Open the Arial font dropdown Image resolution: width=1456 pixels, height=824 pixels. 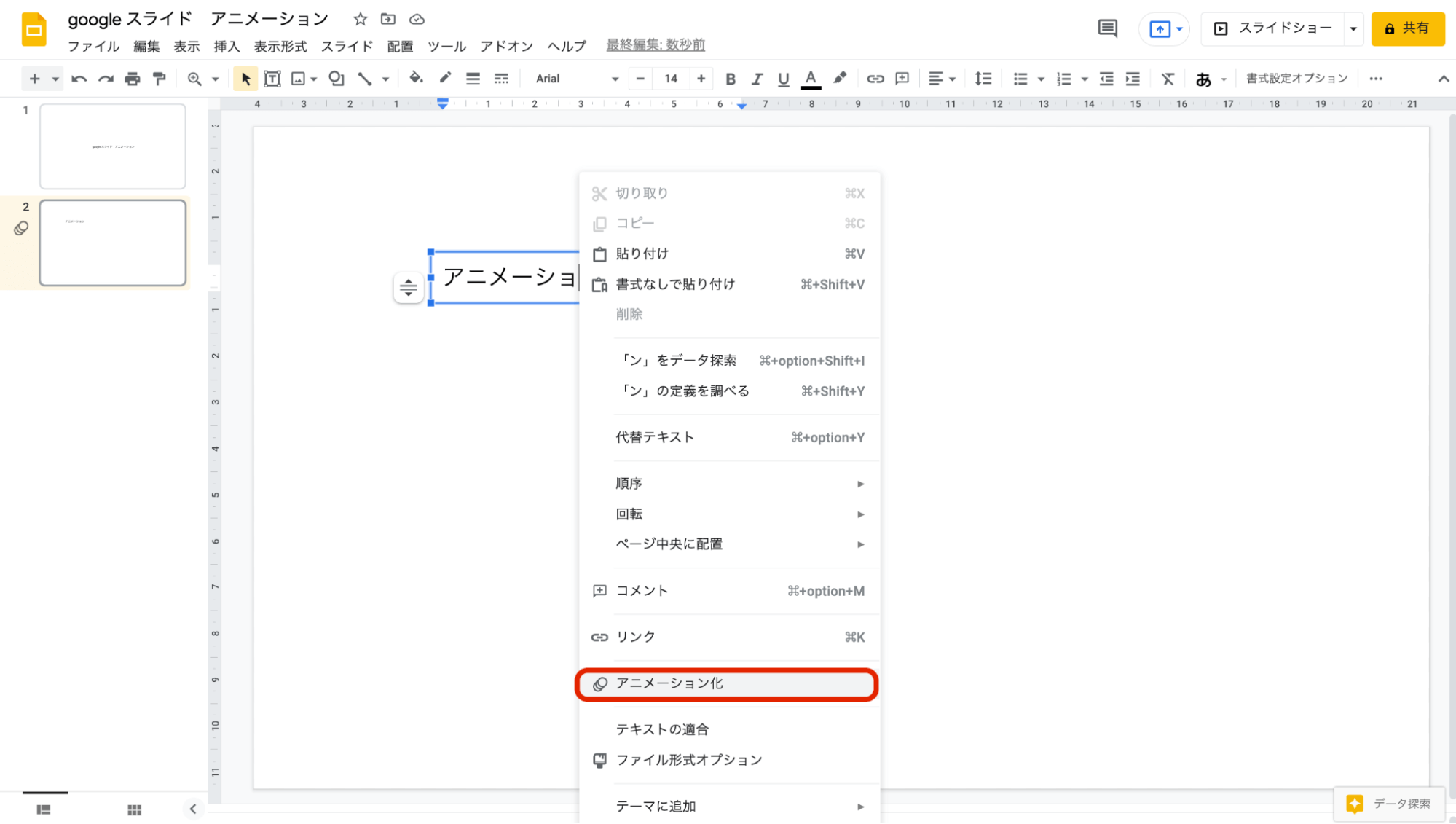tap(576, 79)
